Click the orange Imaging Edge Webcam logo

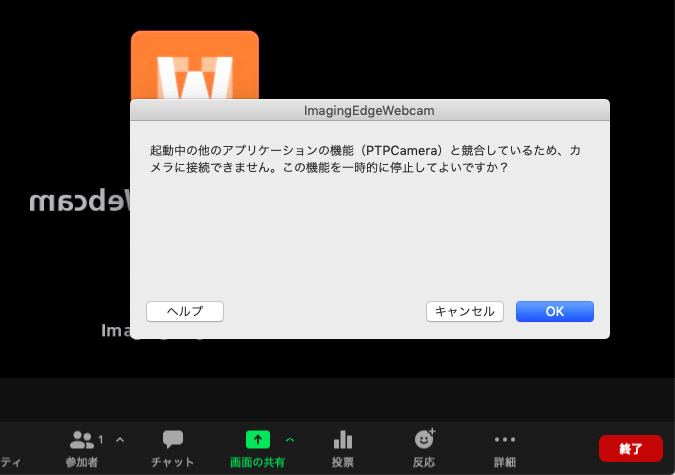[x=195, y=65]
